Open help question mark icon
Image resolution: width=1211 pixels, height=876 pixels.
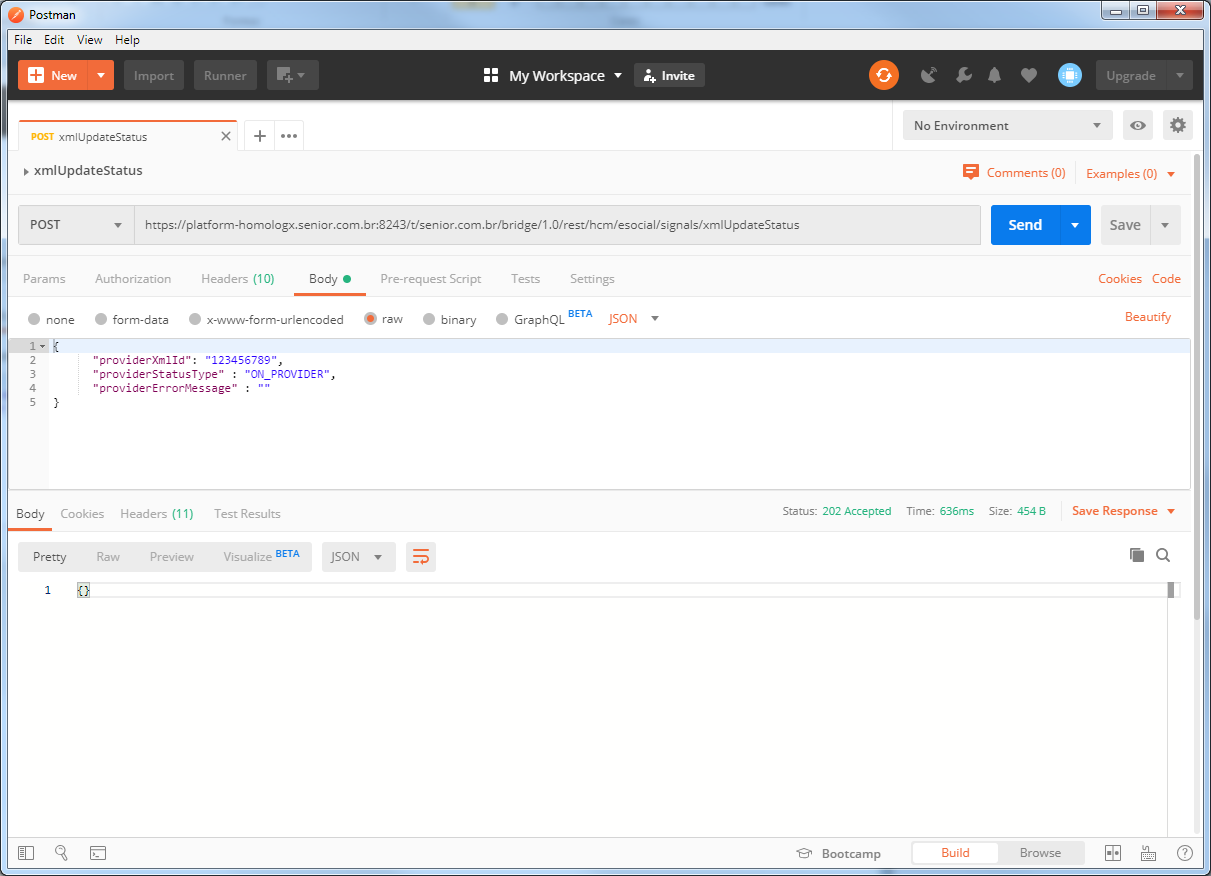tap(1185, 853)
